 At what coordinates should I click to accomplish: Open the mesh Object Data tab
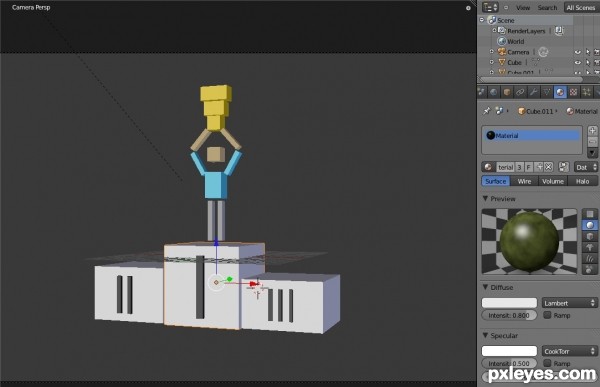(x=547, y=92)
